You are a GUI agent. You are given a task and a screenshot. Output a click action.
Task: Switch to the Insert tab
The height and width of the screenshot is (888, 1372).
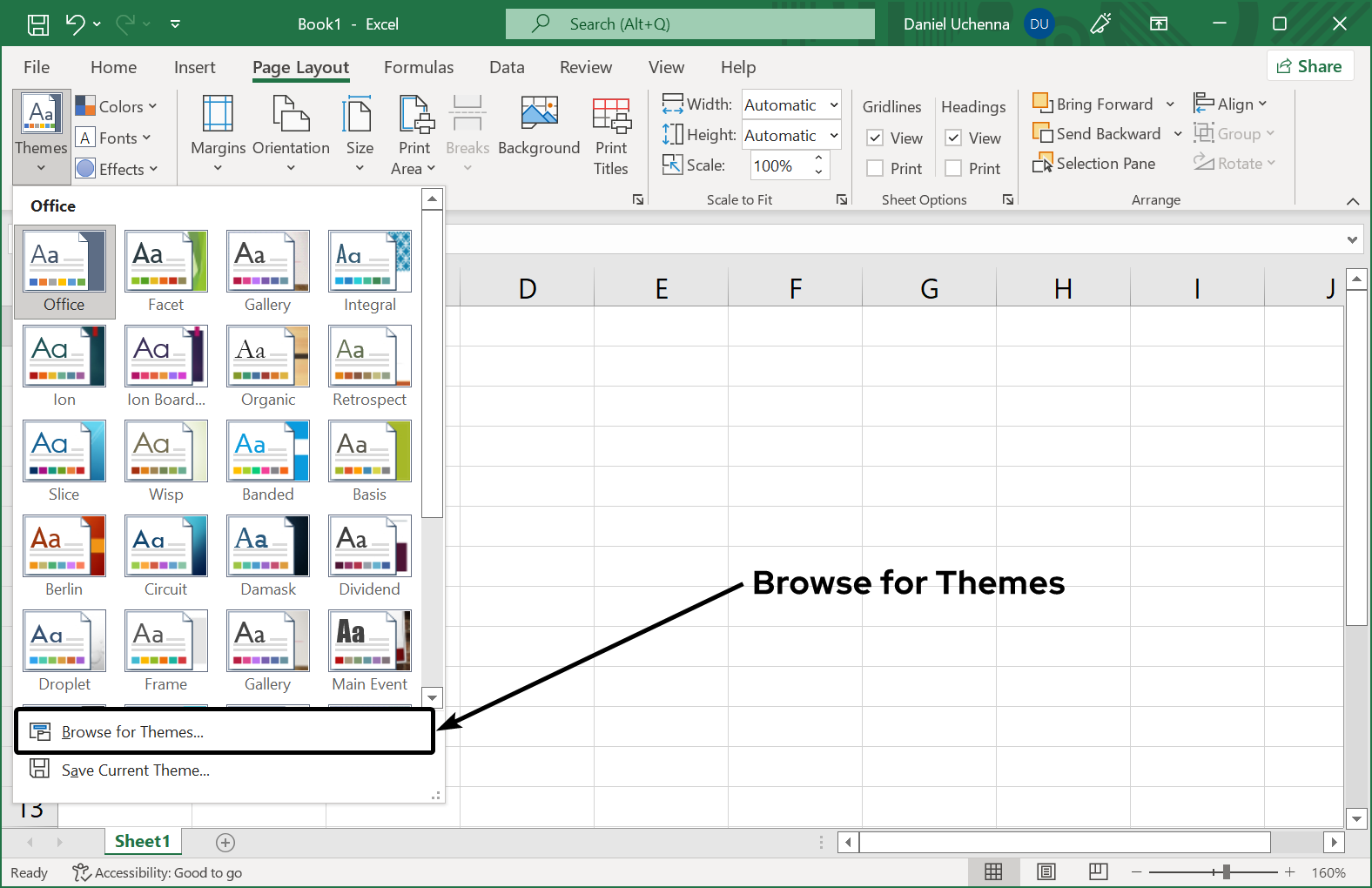click(194, 67)
